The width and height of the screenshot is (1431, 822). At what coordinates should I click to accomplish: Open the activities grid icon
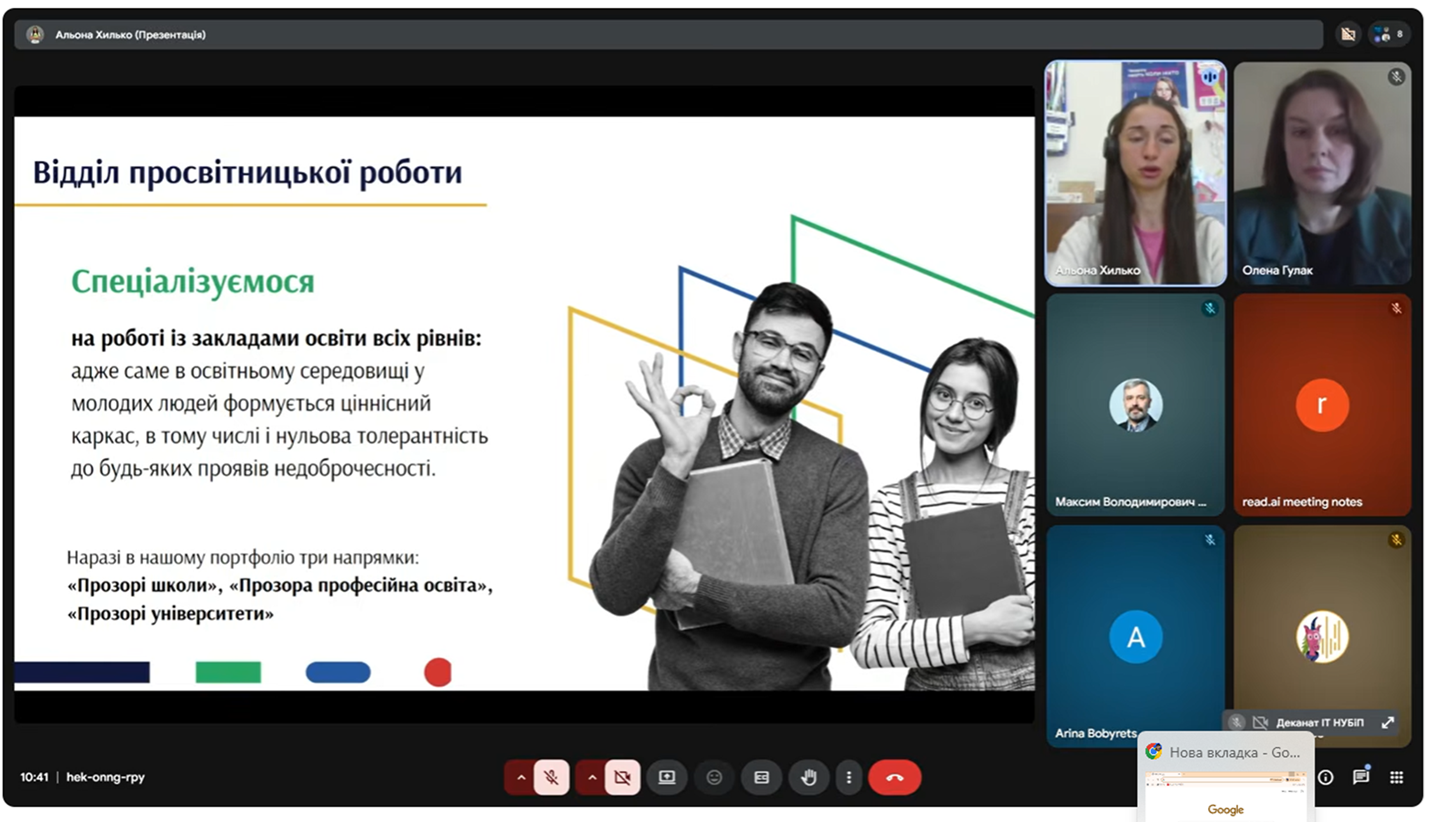click(1397, 777)
